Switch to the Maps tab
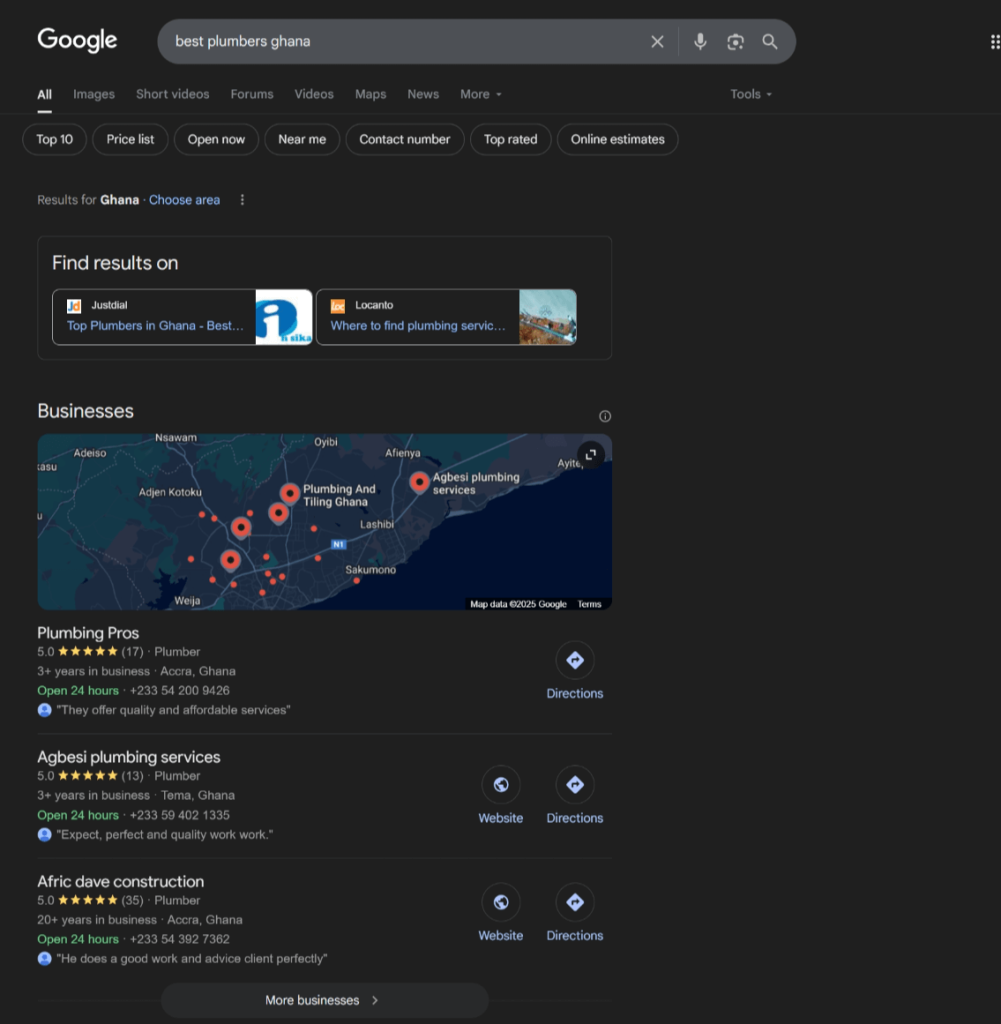 coord(371,94)
